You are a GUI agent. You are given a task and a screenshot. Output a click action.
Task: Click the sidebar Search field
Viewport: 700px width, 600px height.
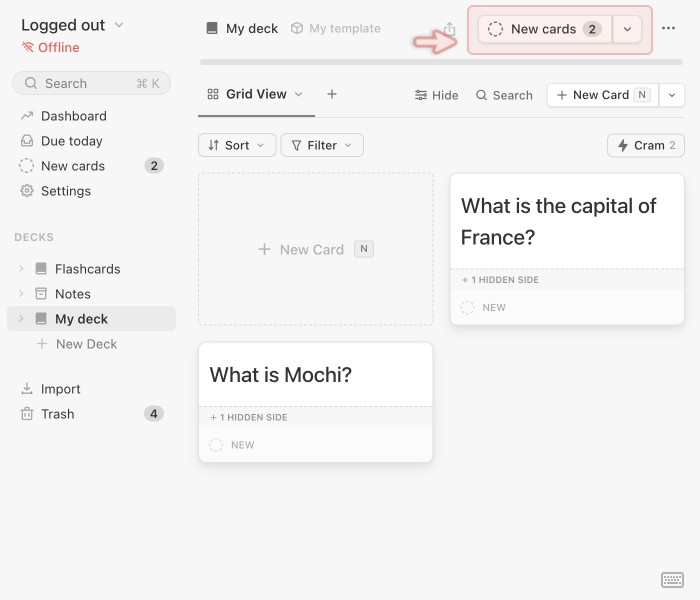(91, 83)
